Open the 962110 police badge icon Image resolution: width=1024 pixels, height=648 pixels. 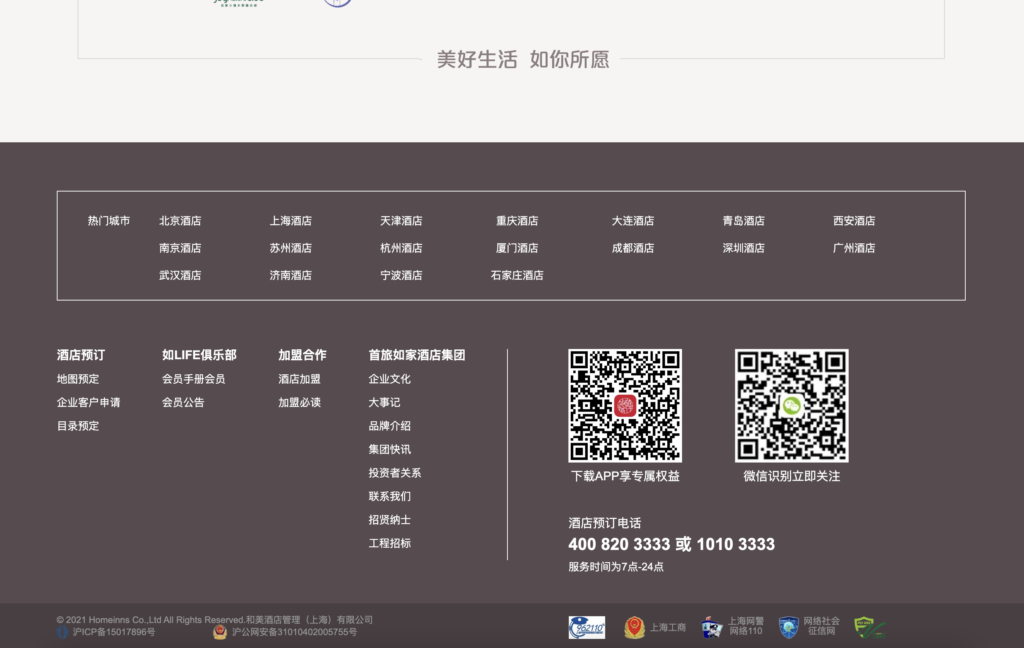coord(586,628)
